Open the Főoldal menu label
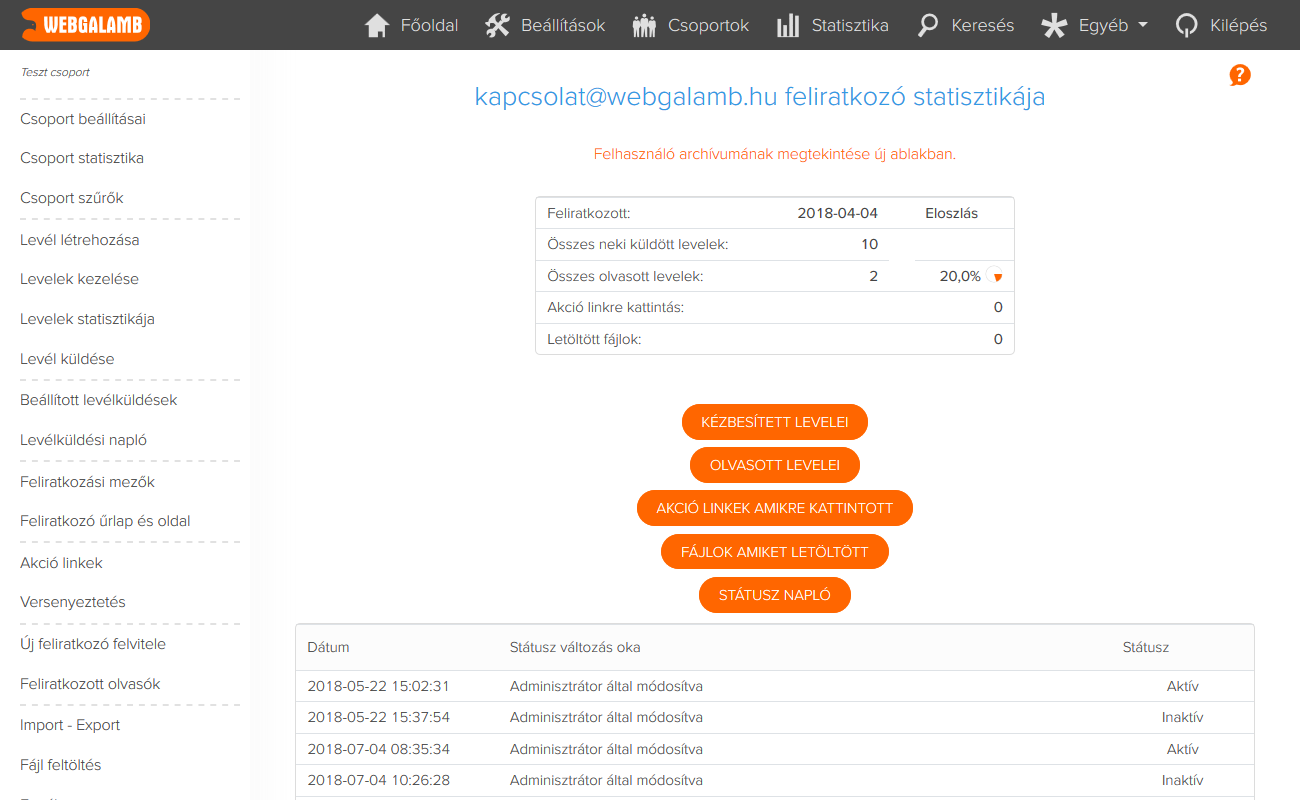 point(429,25)
